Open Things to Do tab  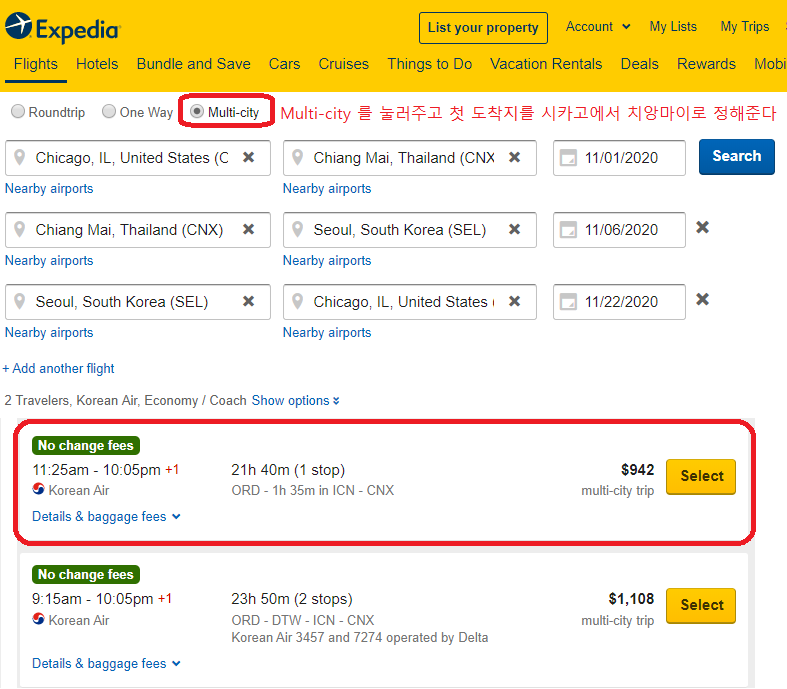429,64
